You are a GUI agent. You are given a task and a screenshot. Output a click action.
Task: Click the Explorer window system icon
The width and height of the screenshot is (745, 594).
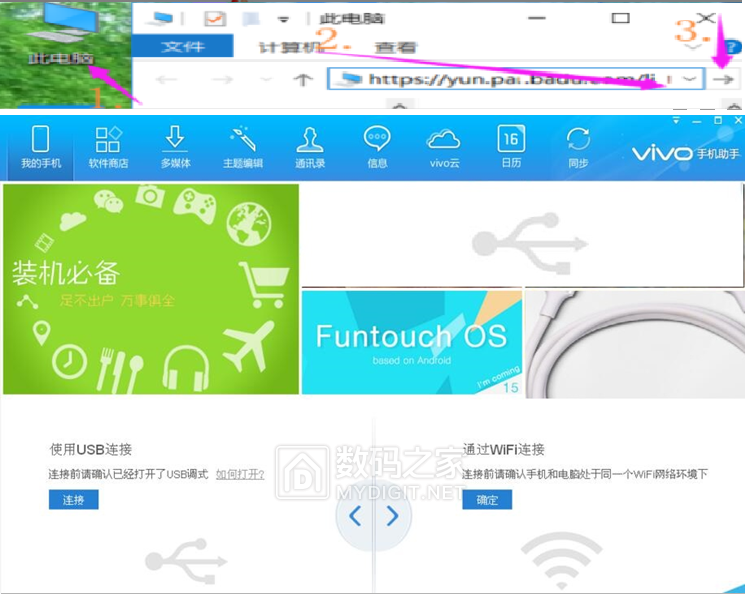point(161,19)
